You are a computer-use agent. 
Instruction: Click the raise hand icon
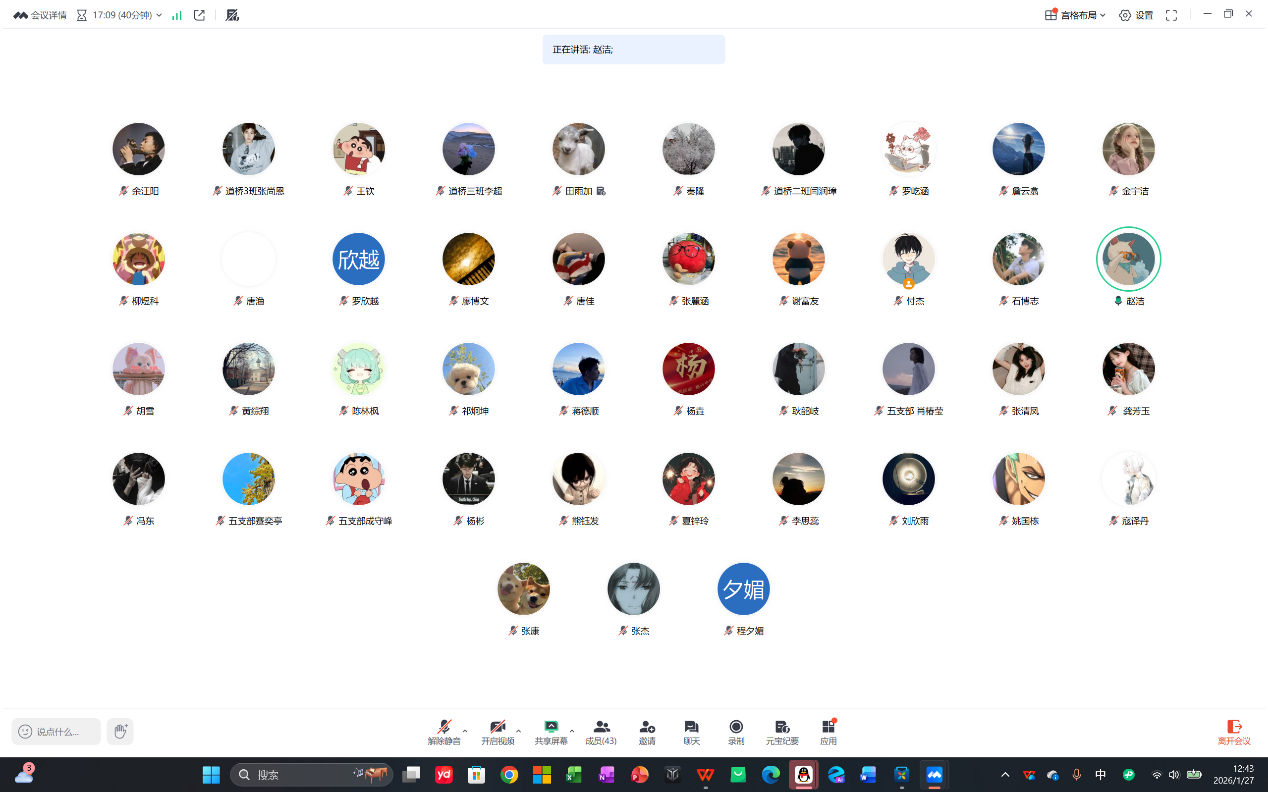[x=120, y=731]
